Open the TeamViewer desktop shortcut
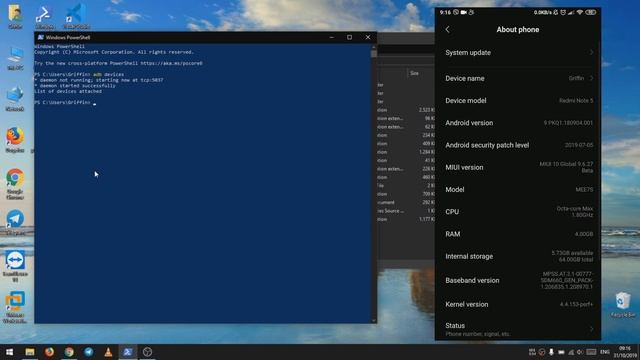 [15, 266]
